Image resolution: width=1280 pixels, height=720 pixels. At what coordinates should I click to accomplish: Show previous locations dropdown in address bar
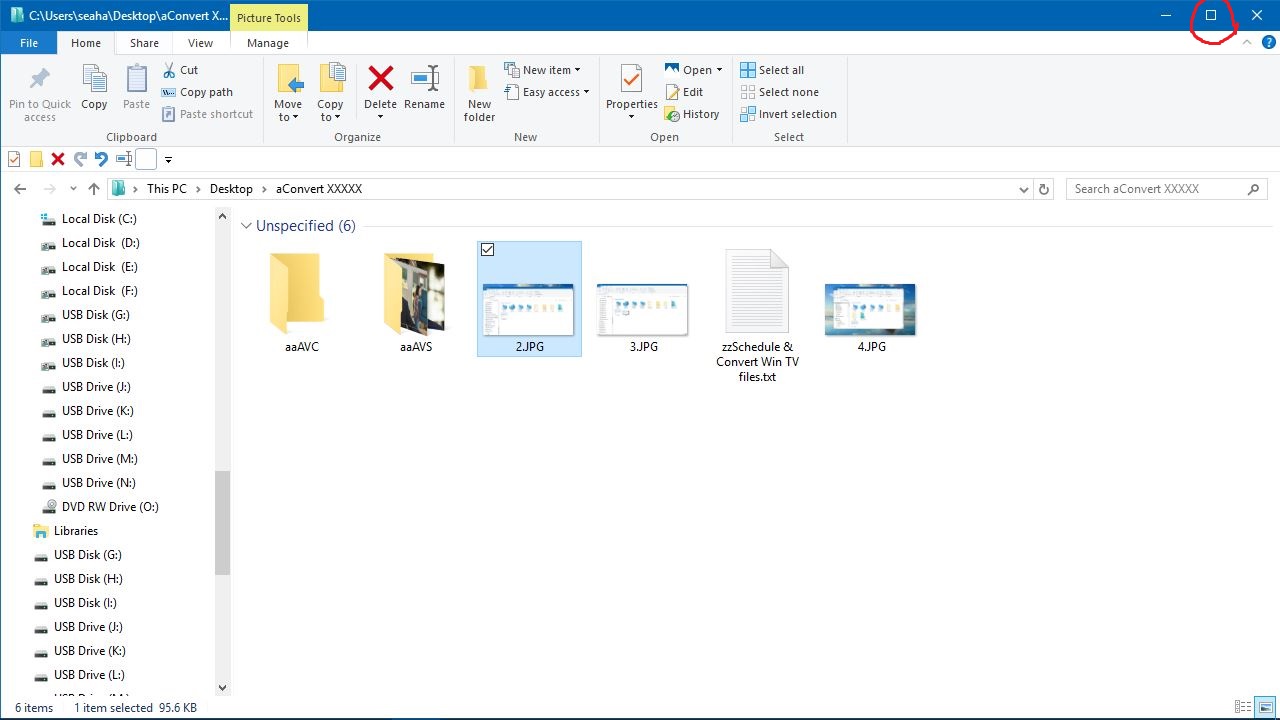click(x=1023, y=189)
